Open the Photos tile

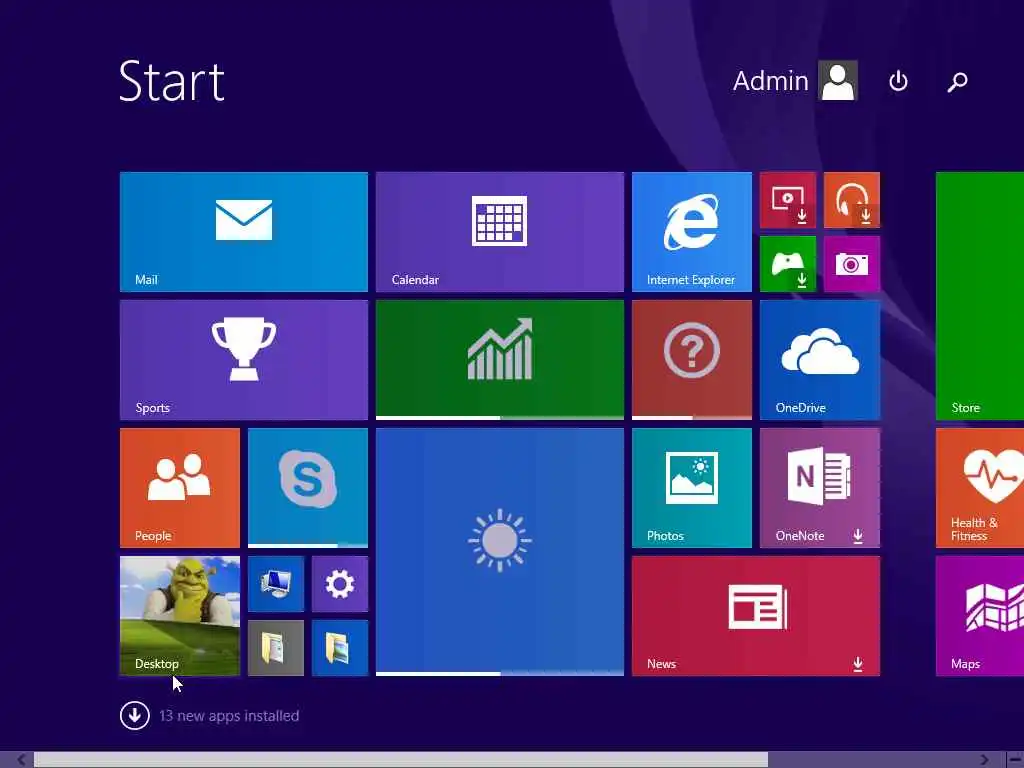click(x=692, y=488)
